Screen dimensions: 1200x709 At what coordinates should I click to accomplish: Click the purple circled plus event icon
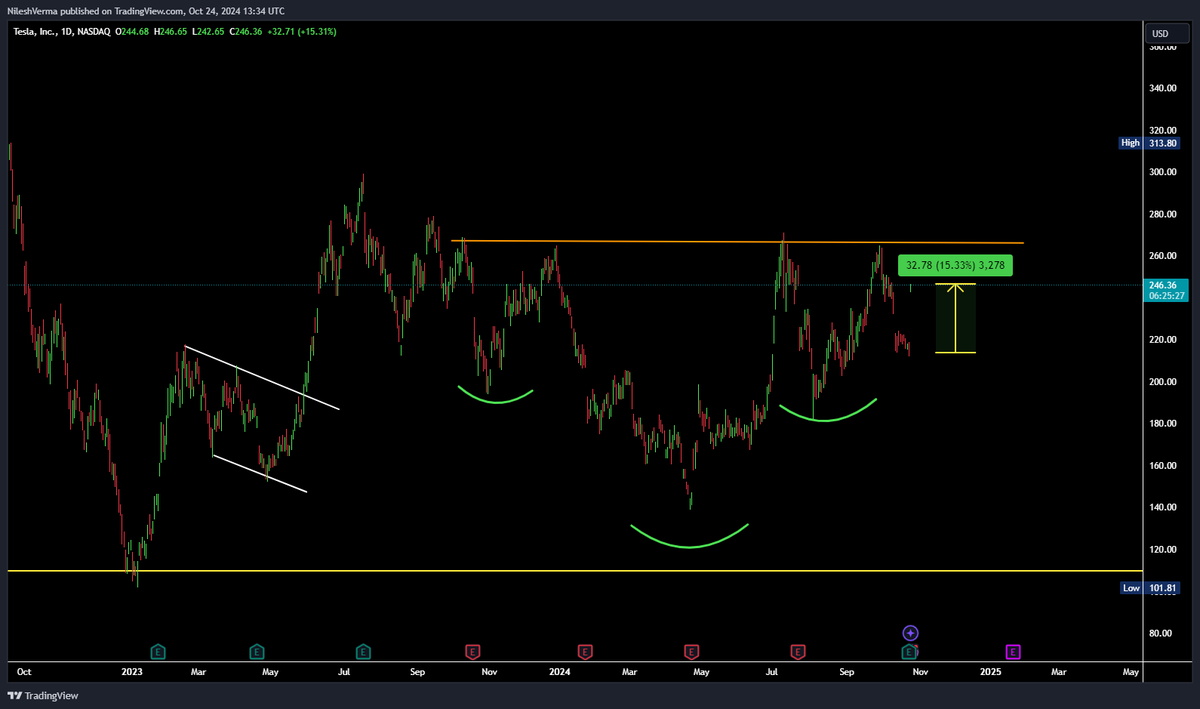[911, 633]
